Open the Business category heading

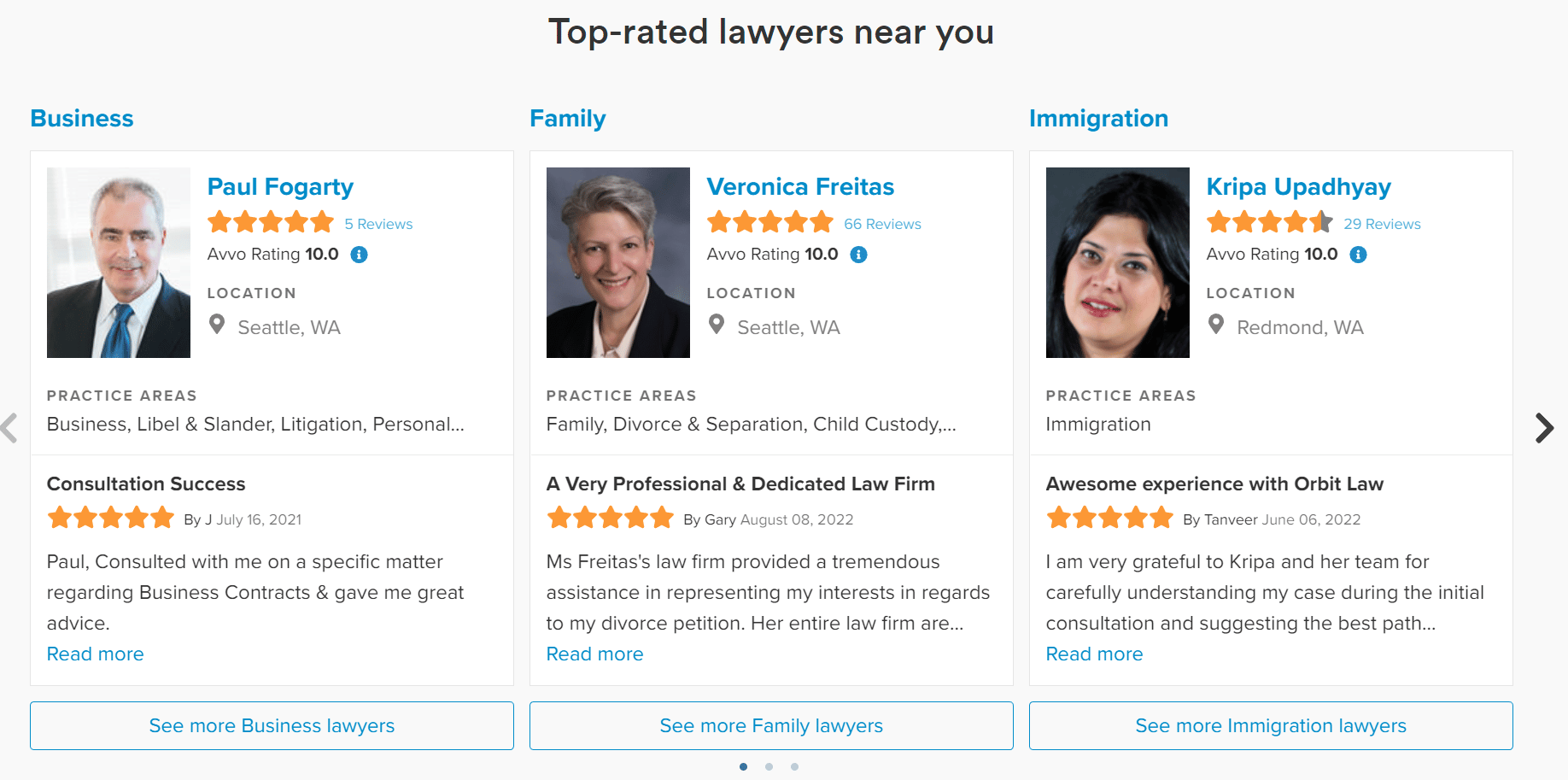tap(82, 119)
